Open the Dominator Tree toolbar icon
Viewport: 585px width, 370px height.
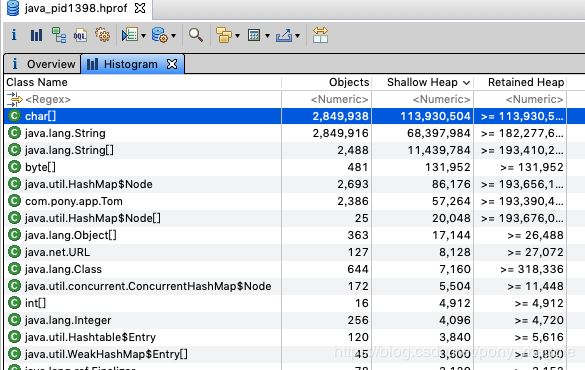[59, 35]
